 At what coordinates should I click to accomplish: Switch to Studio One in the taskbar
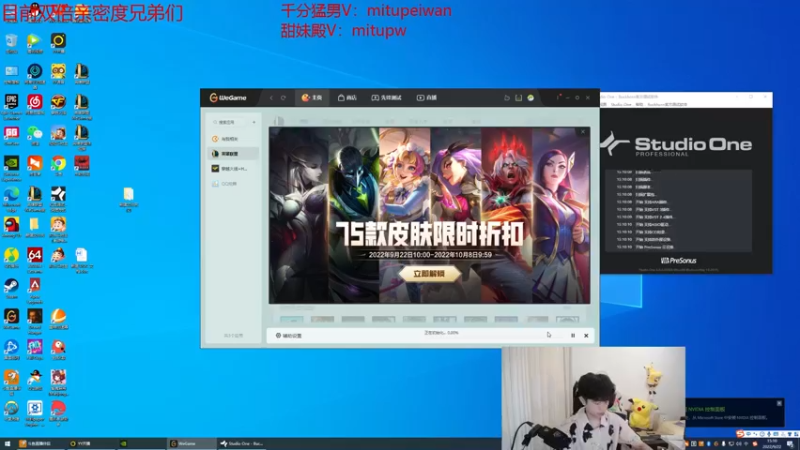pos(242,444)
